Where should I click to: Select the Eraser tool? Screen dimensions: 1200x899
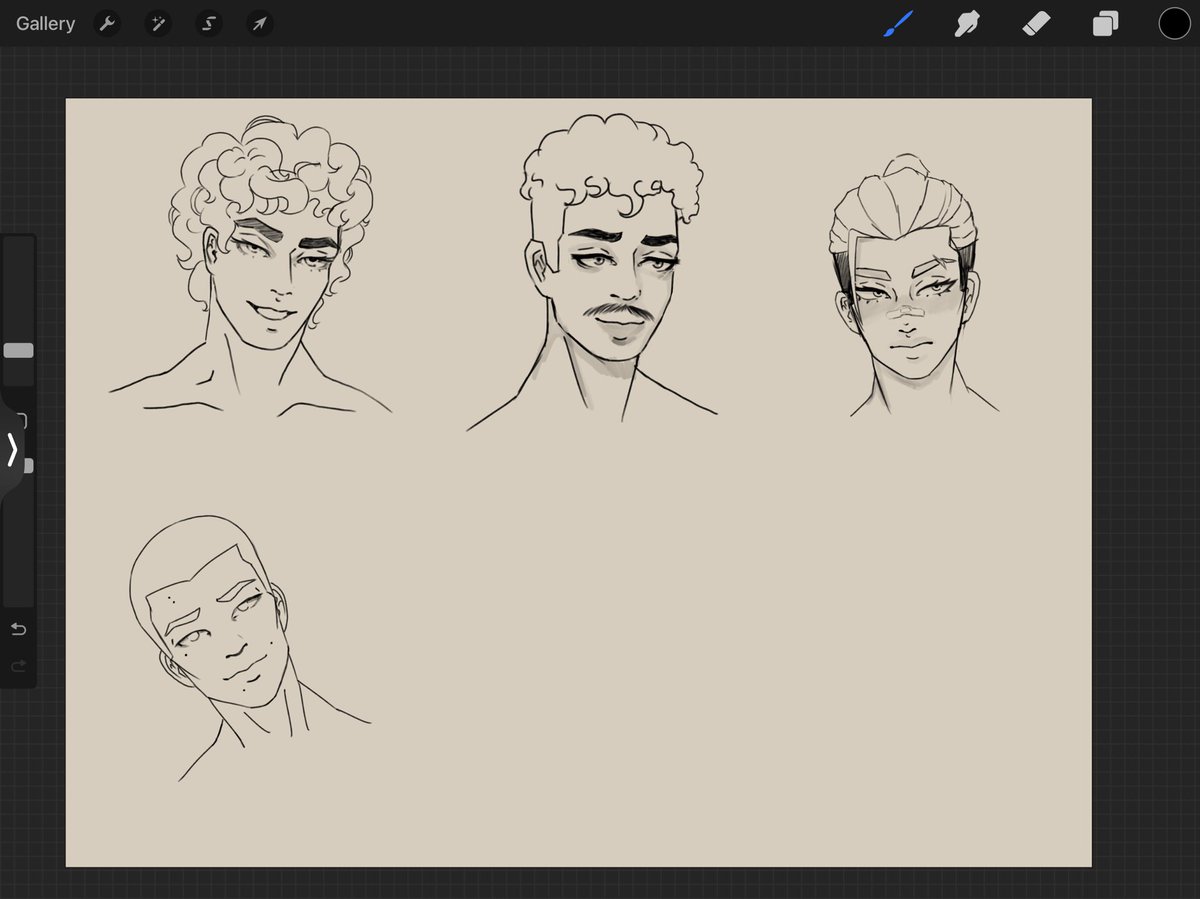[1036, 23]
